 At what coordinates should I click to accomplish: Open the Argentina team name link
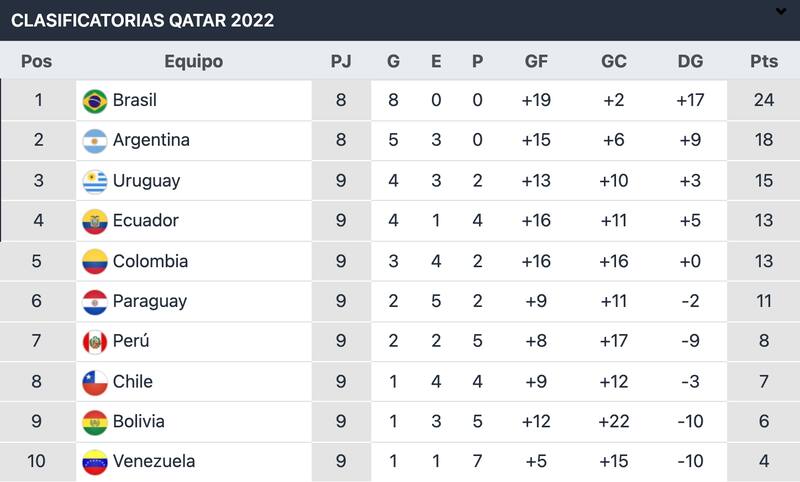coord(151,141)
